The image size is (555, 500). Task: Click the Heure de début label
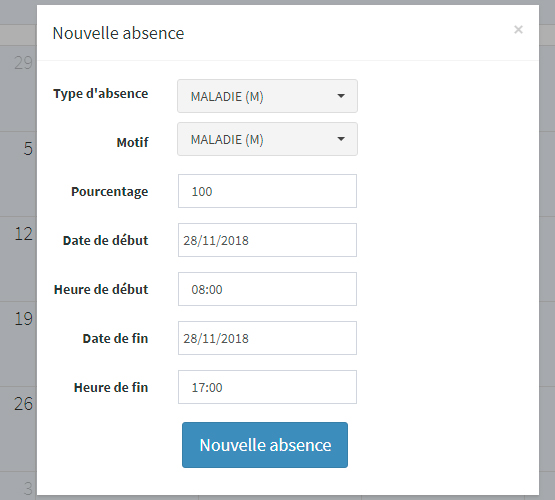101,289
